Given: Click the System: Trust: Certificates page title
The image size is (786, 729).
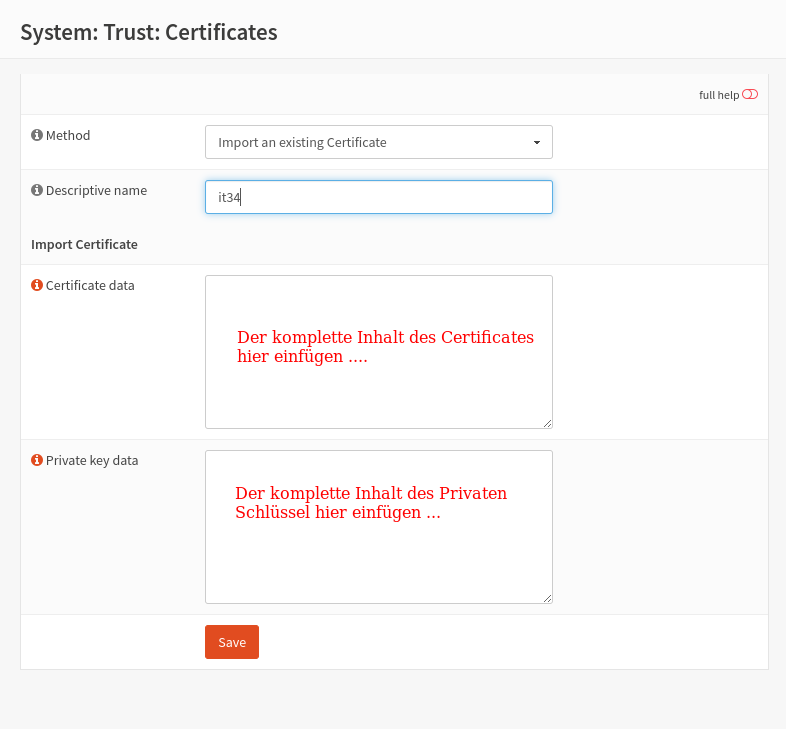Looking at the screenshot, I should pyautogui.click(x=149, y=32).
